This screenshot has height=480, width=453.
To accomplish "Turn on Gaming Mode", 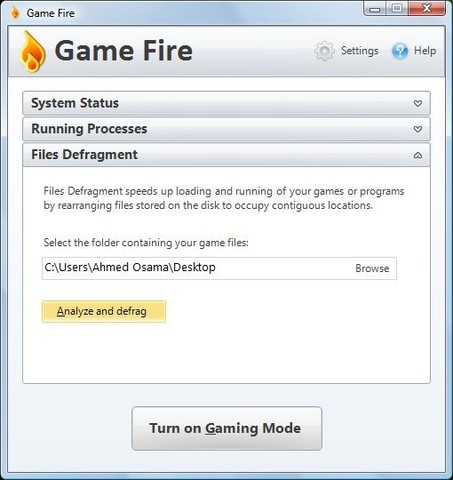I will pos(227,428).
